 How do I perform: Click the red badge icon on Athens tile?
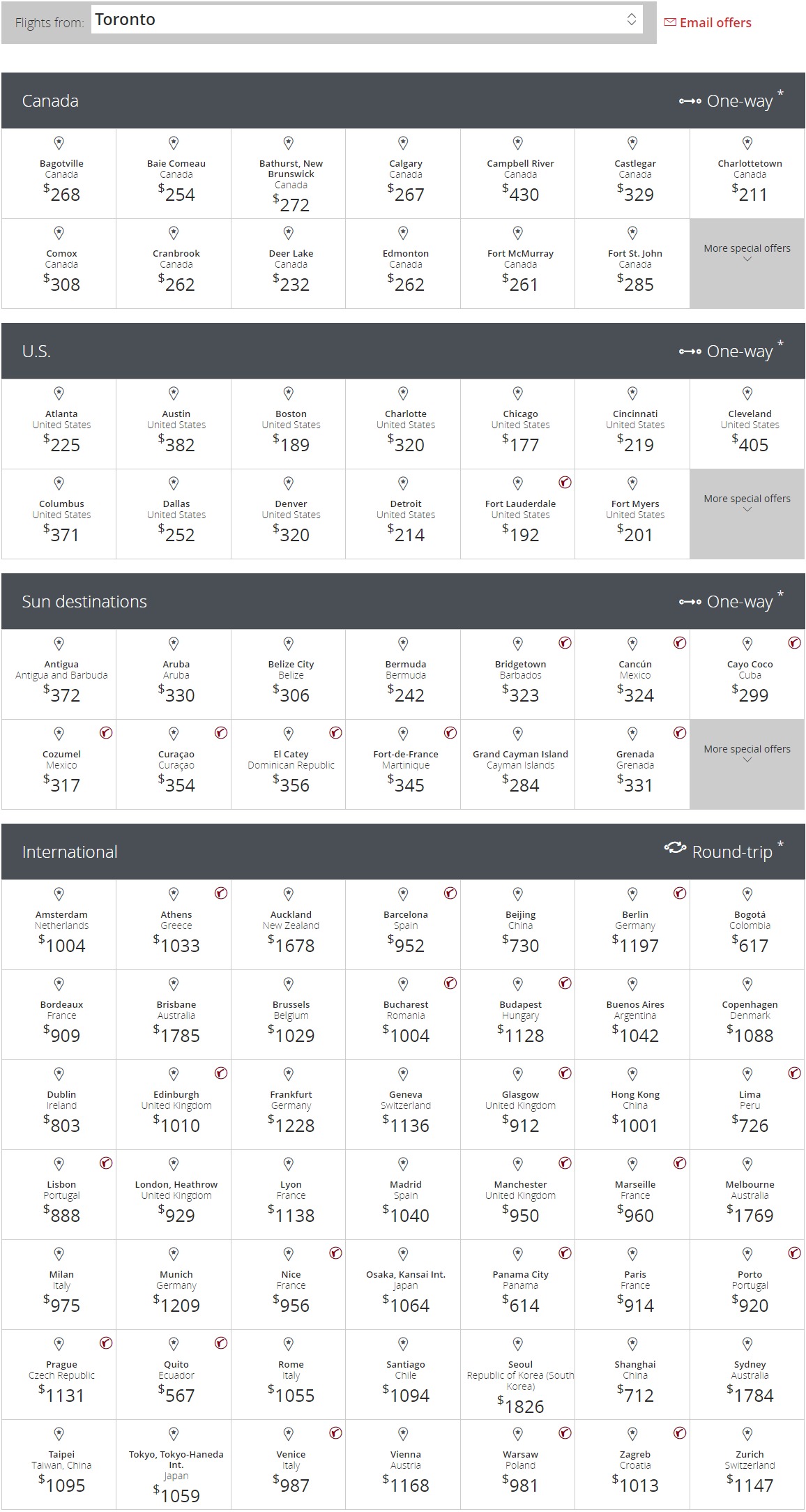click(221, 893)
